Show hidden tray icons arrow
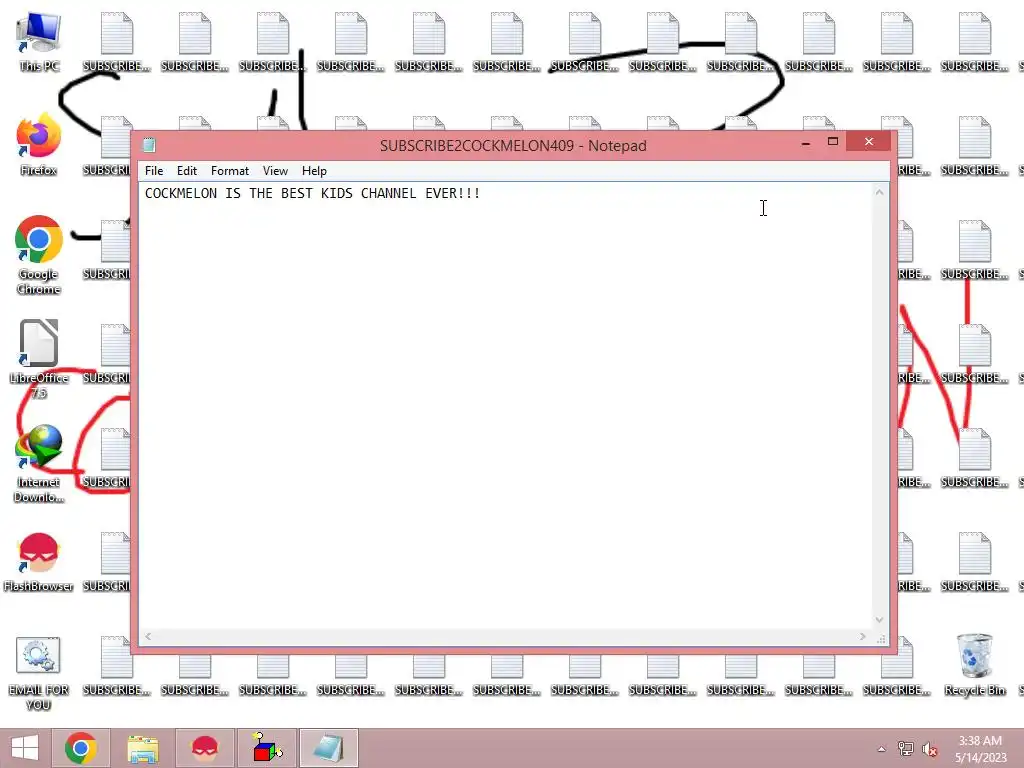Screen dimensions: 1024x768 881,749
